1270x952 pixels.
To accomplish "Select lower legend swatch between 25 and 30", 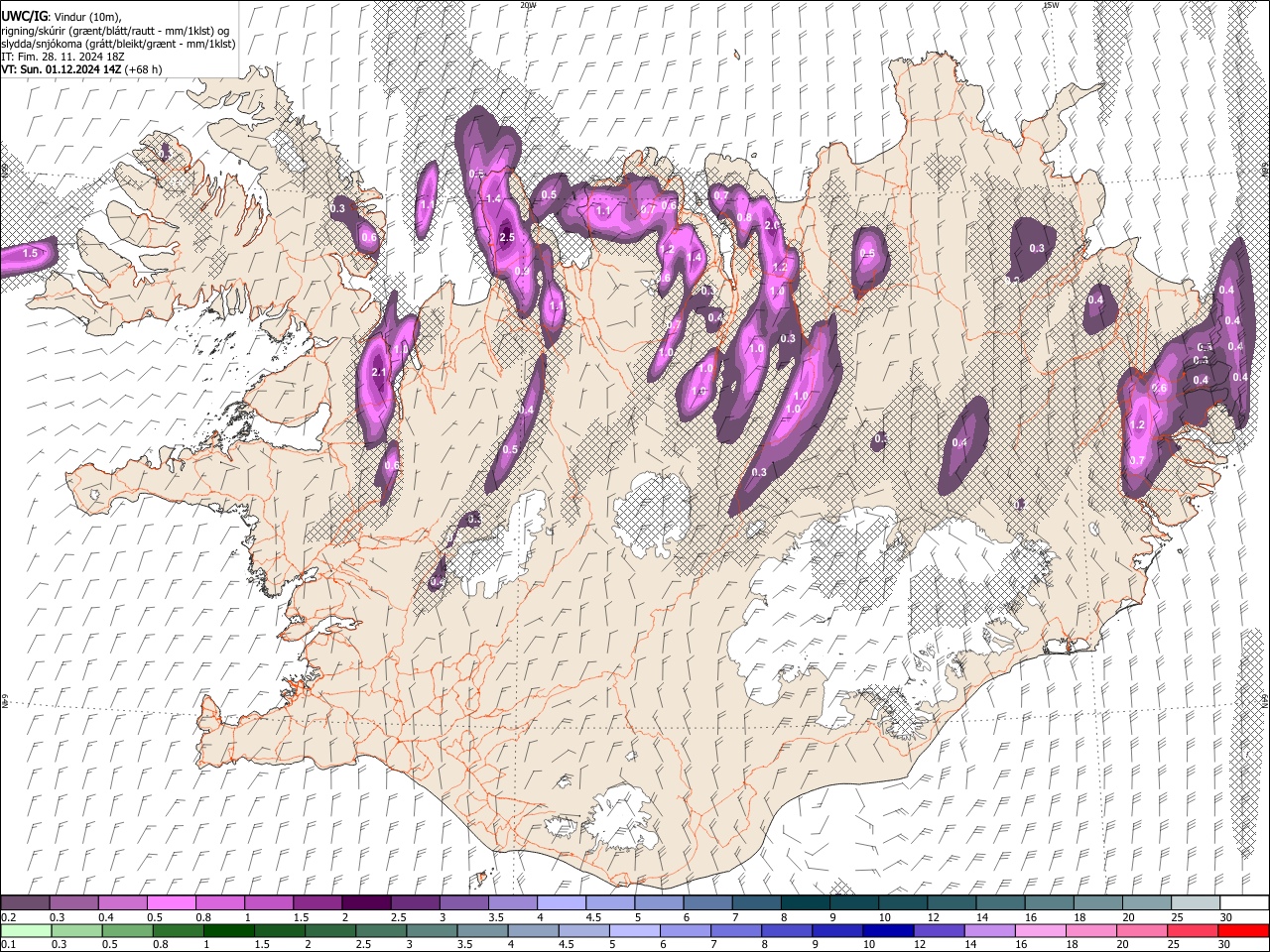I will point(1193,930).
